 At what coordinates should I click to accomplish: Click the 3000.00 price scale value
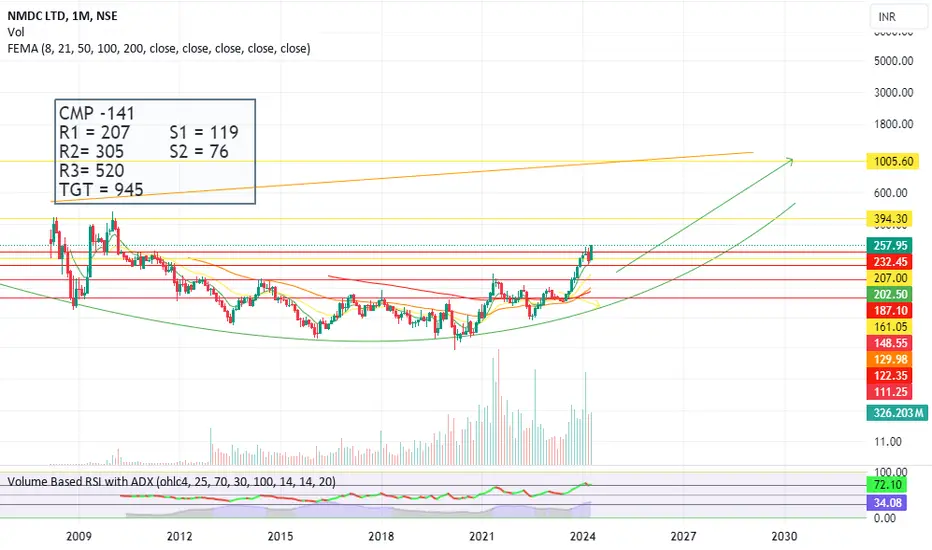[893, 92]
